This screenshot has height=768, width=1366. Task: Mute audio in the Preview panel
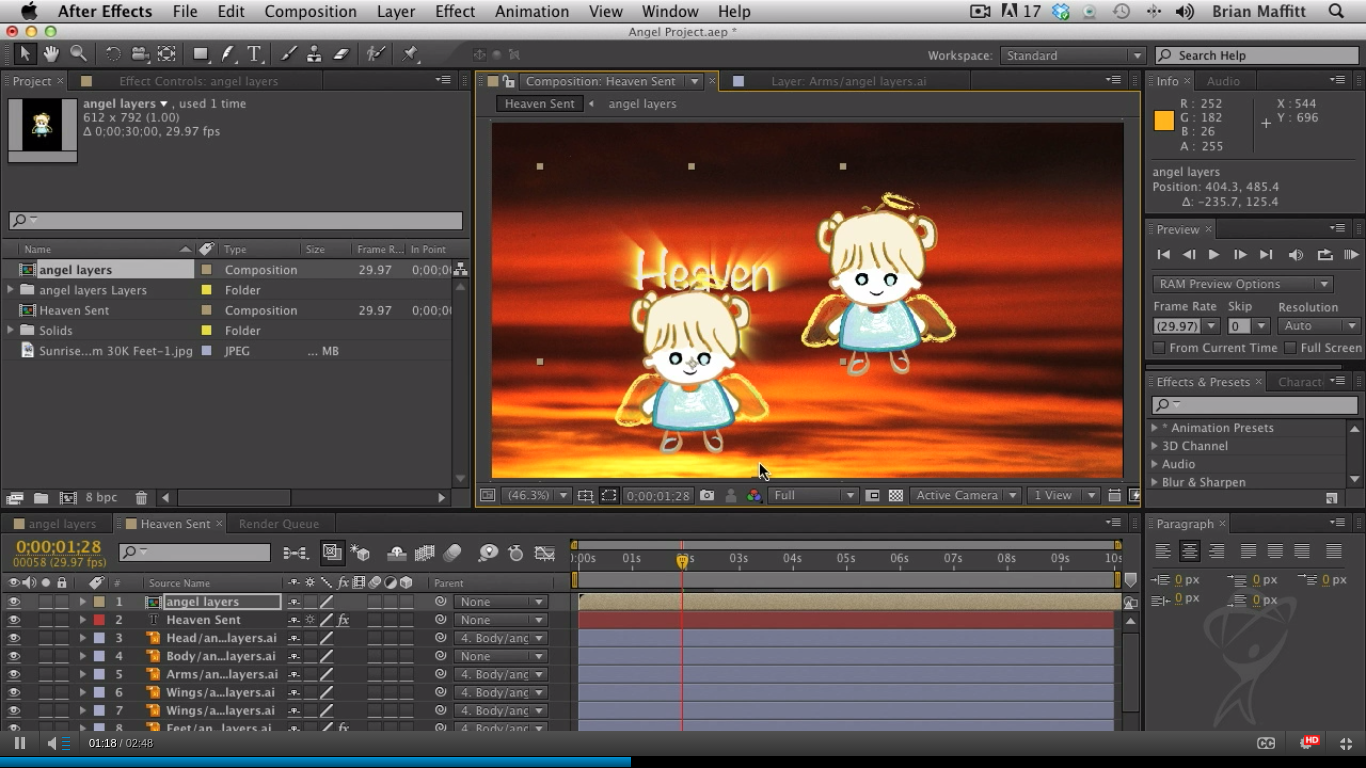pos(1296,255)
